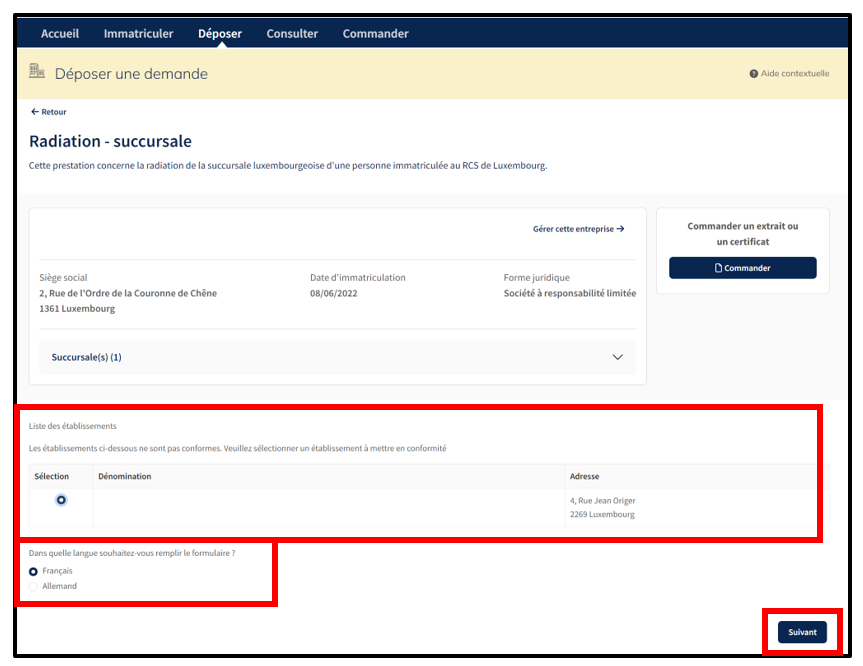
Task: Select the establishment radio for Rue Jean Origer
Action: 62,500
